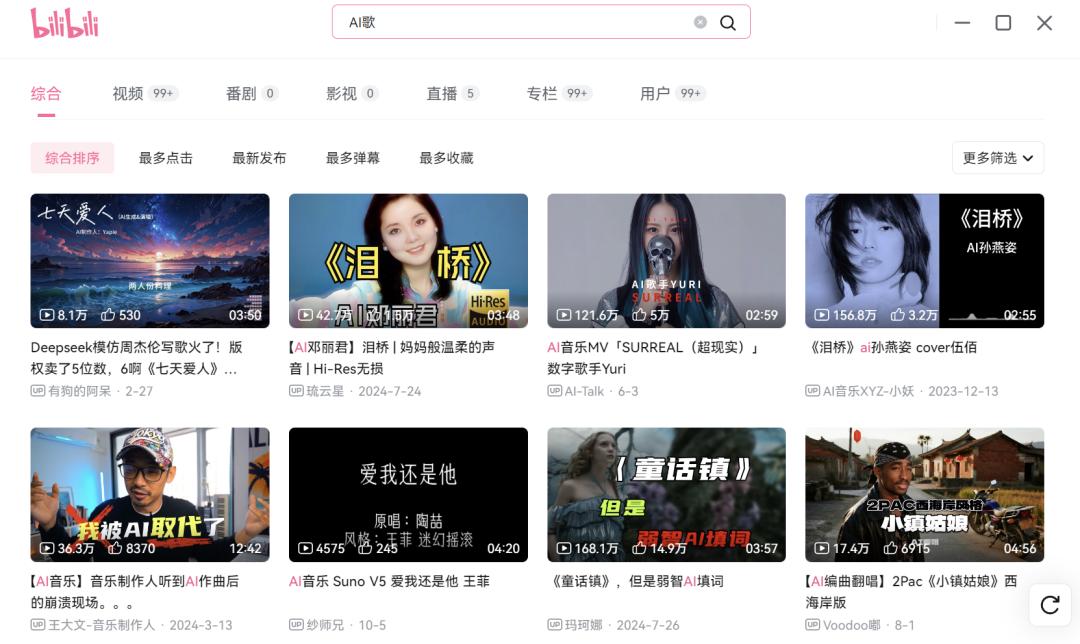Open title 《童话镇》，但是弱智AI填词
The height and width of the screenshot is (644, 1080).
636,581
